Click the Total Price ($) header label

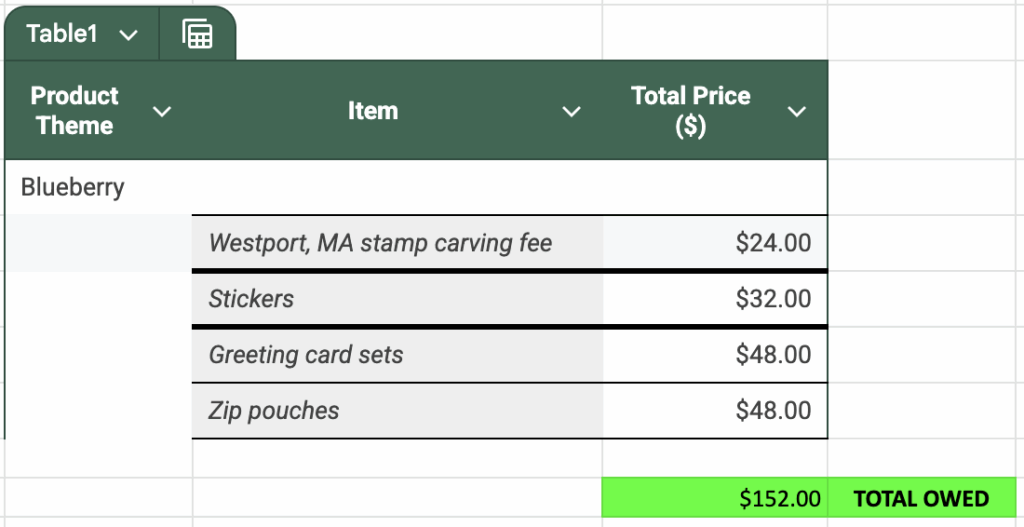tap(690, 111)
